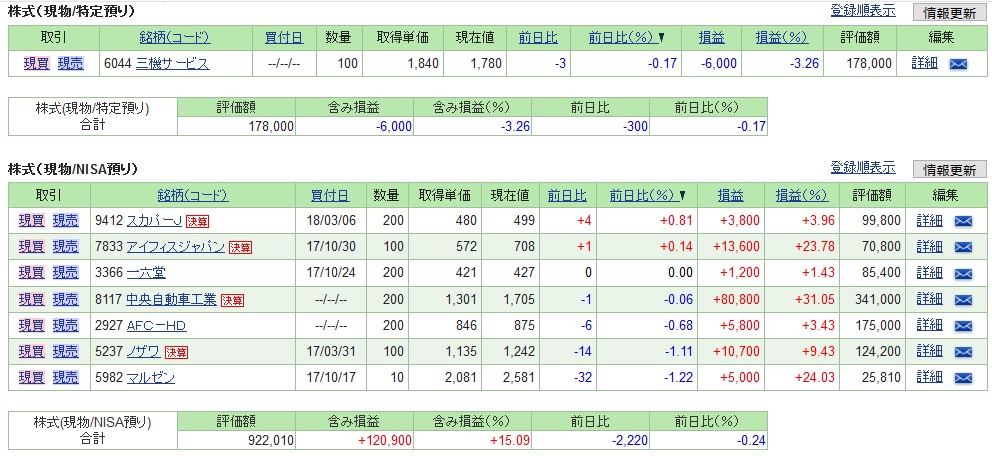
Task: Click the 決算 badge next to 中央自動車工業
Action: 232,300
